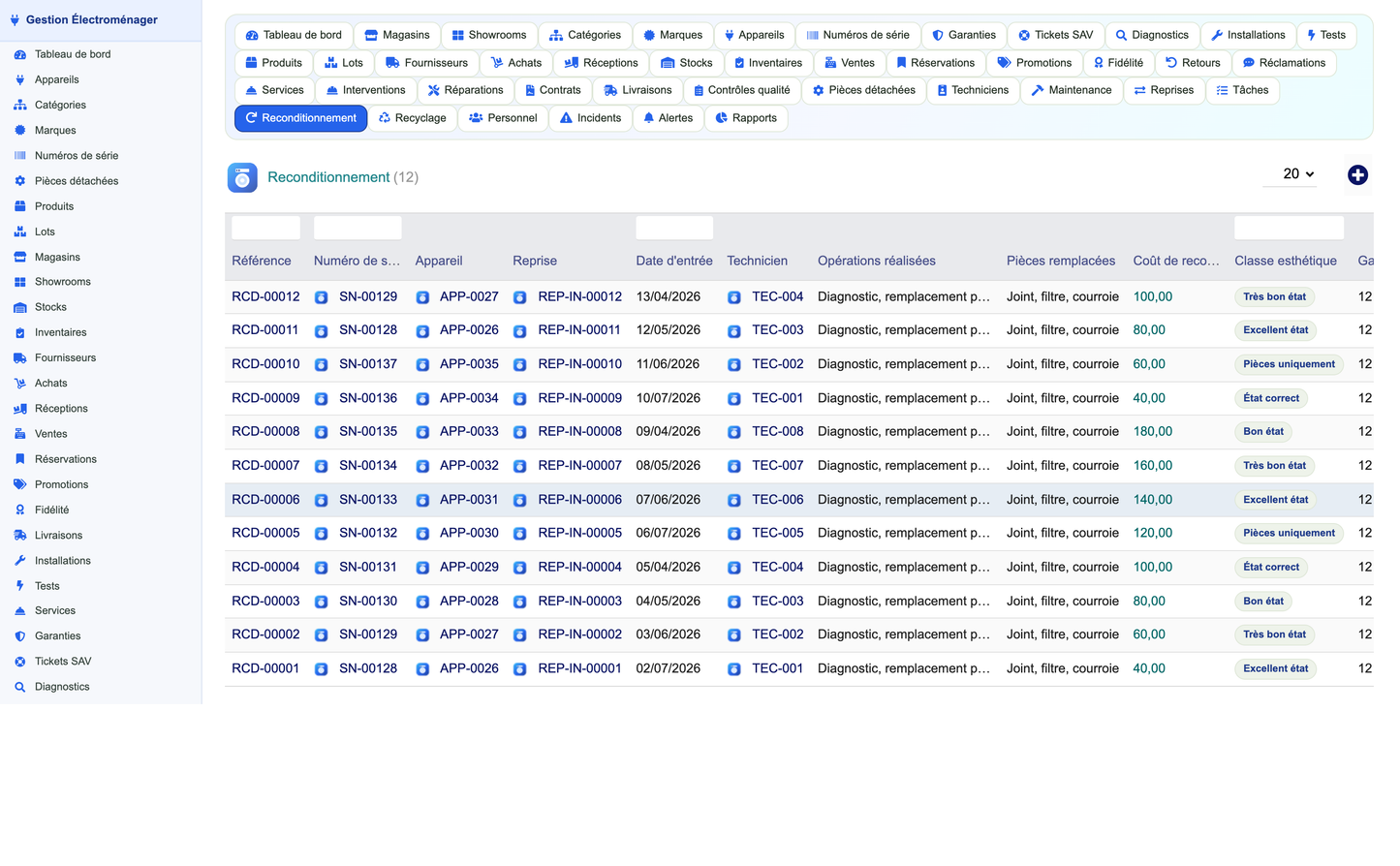Viewport: 1400px width, 866px height.
Task: Open Recyclage tab with recycle icon
Action: pos(414,118)
